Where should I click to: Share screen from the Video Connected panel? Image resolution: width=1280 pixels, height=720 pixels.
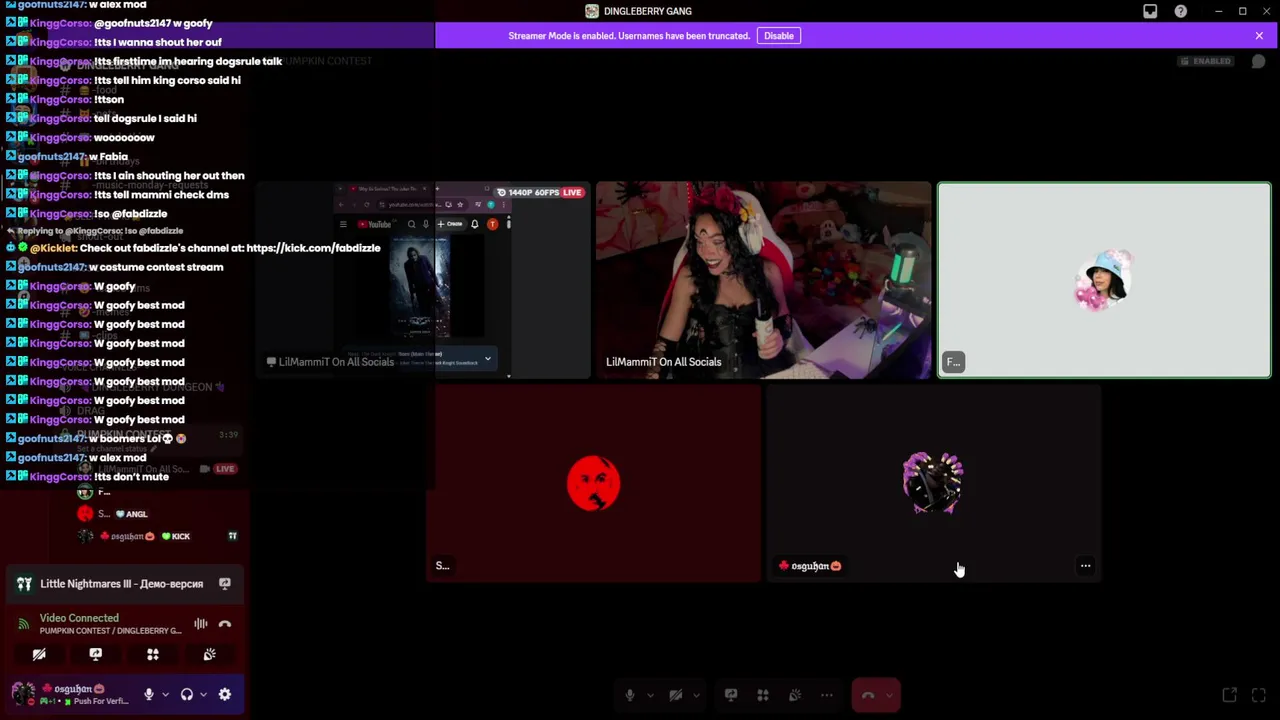click(x=96, y=654)
